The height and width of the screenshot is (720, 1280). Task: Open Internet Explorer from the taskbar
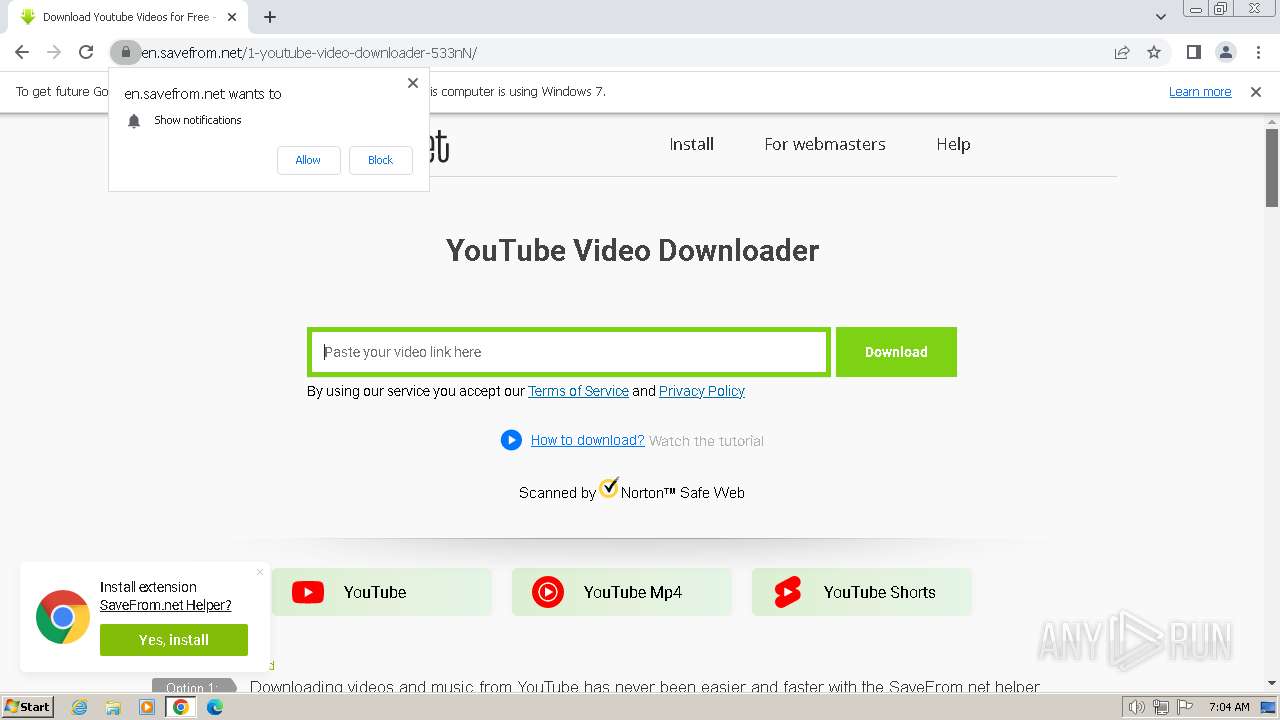(79, 707)
